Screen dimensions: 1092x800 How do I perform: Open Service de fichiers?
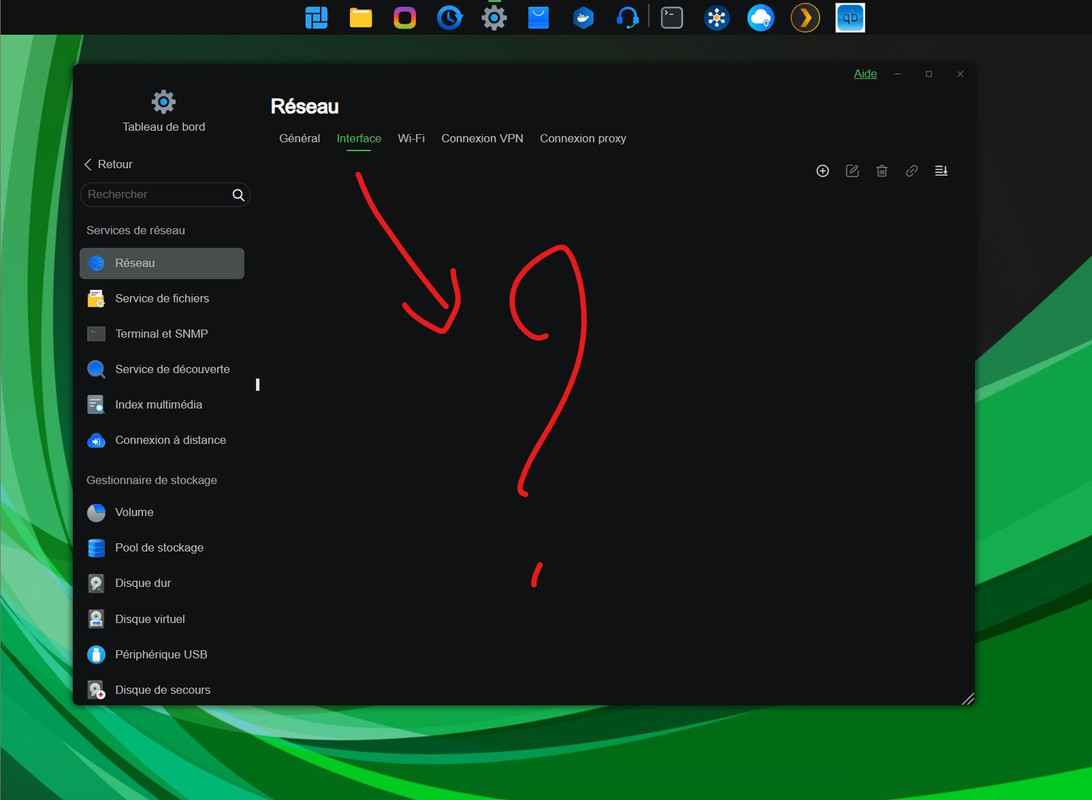point(162,299)
